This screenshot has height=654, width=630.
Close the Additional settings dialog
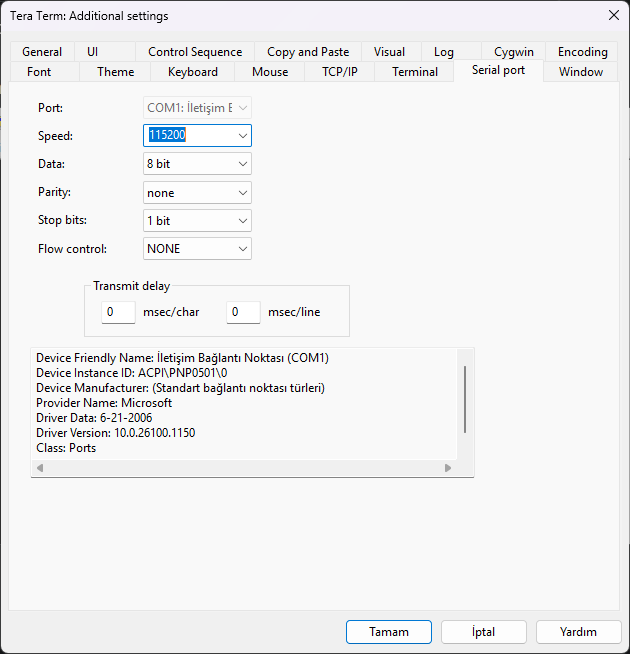[x=614, y=15]
